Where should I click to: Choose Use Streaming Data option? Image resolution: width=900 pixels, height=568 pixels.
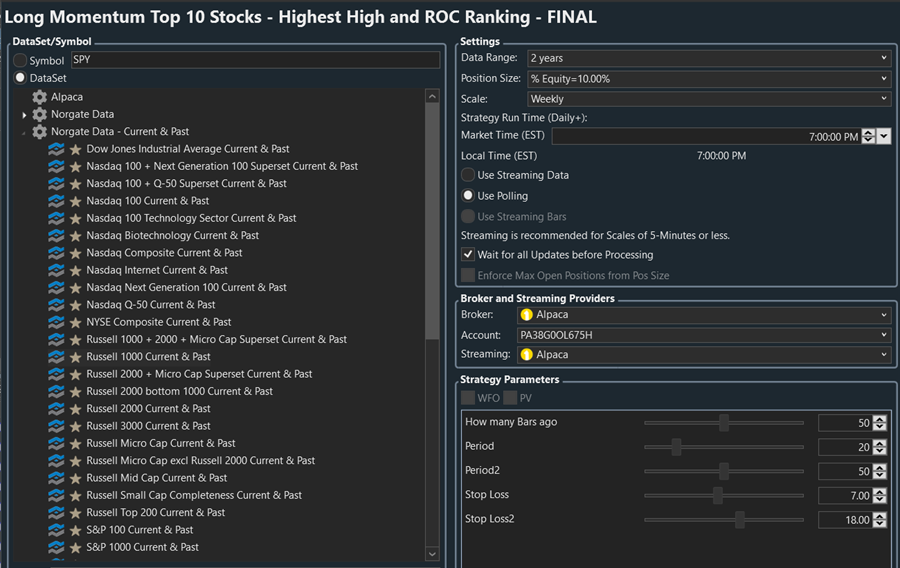click(468, 175)
